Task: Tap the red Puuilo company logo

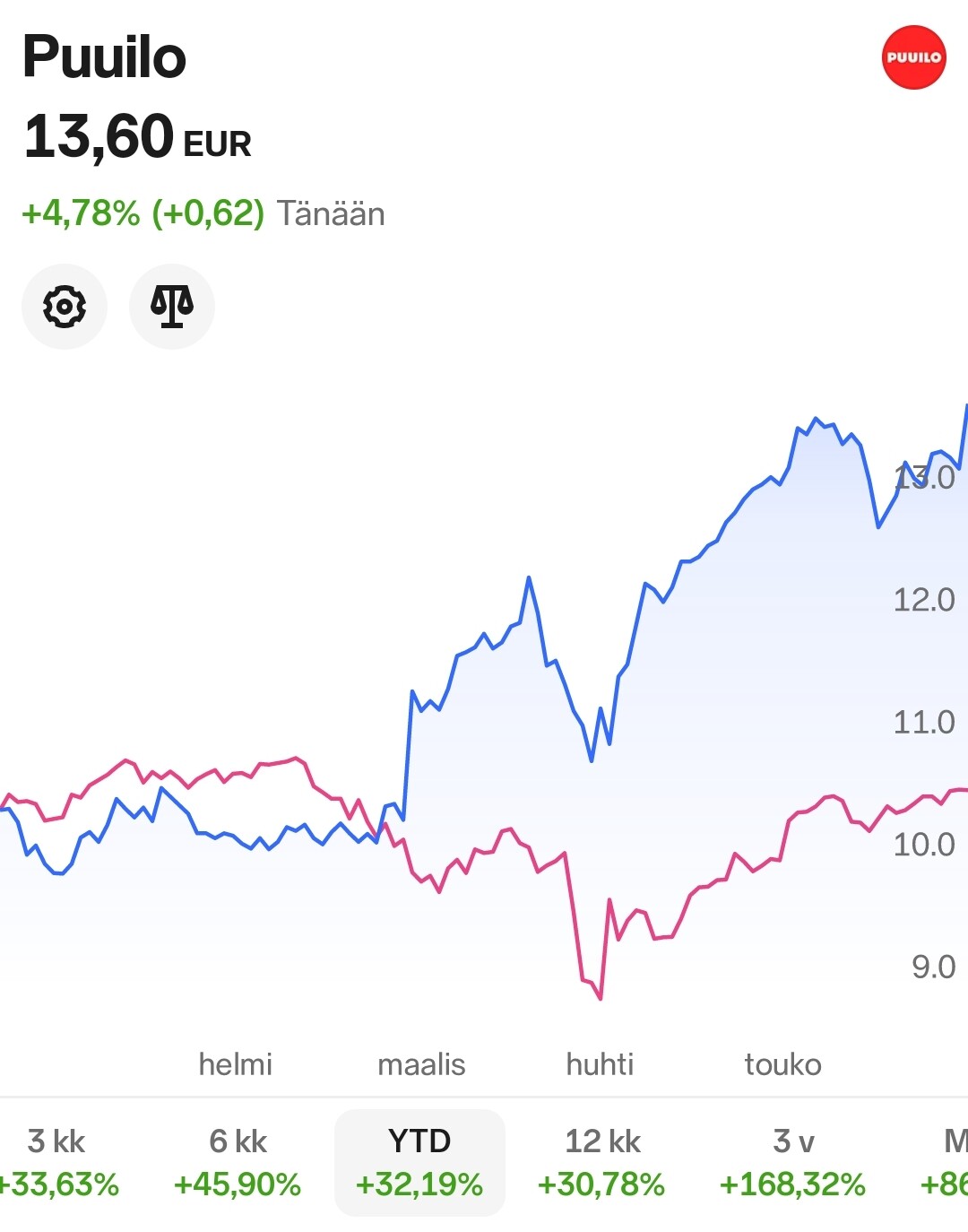Action: [x=914, y=57]
